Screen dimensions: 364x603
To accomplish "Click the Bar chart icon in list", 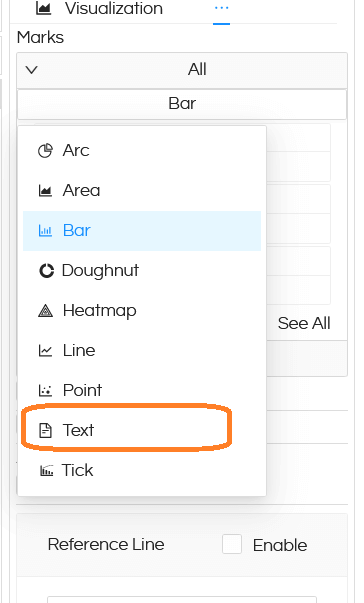I will point(45,230).
